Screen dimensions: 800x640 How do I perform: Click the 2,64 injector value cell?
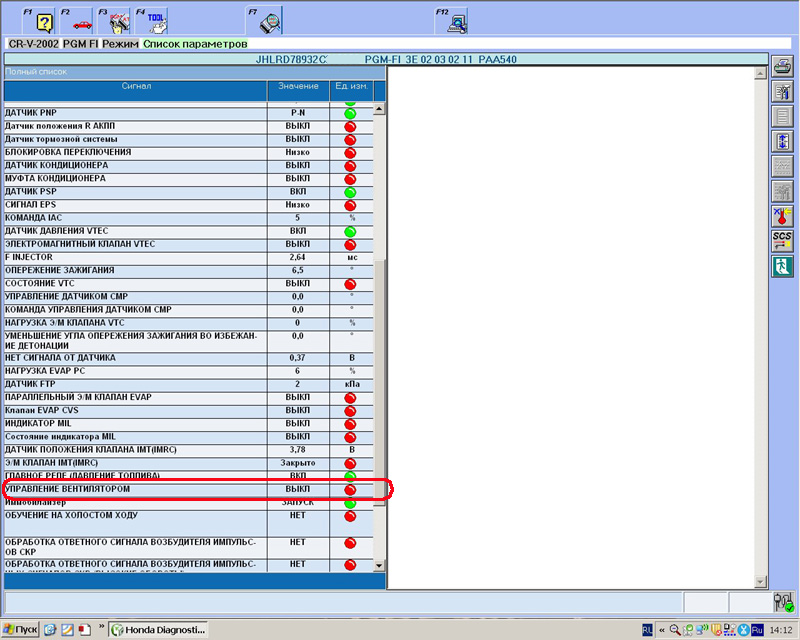[x=297, y=257]
